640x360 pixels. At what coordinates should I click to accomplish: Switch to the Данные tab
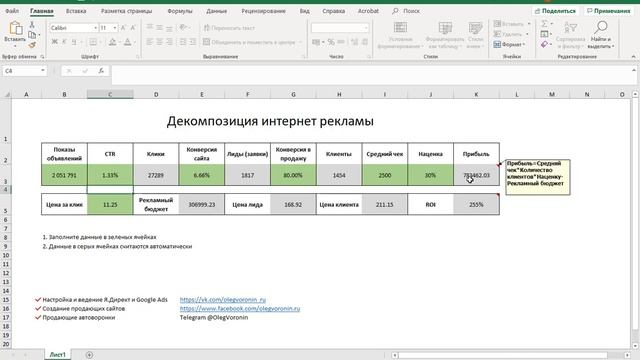[216, 11]
